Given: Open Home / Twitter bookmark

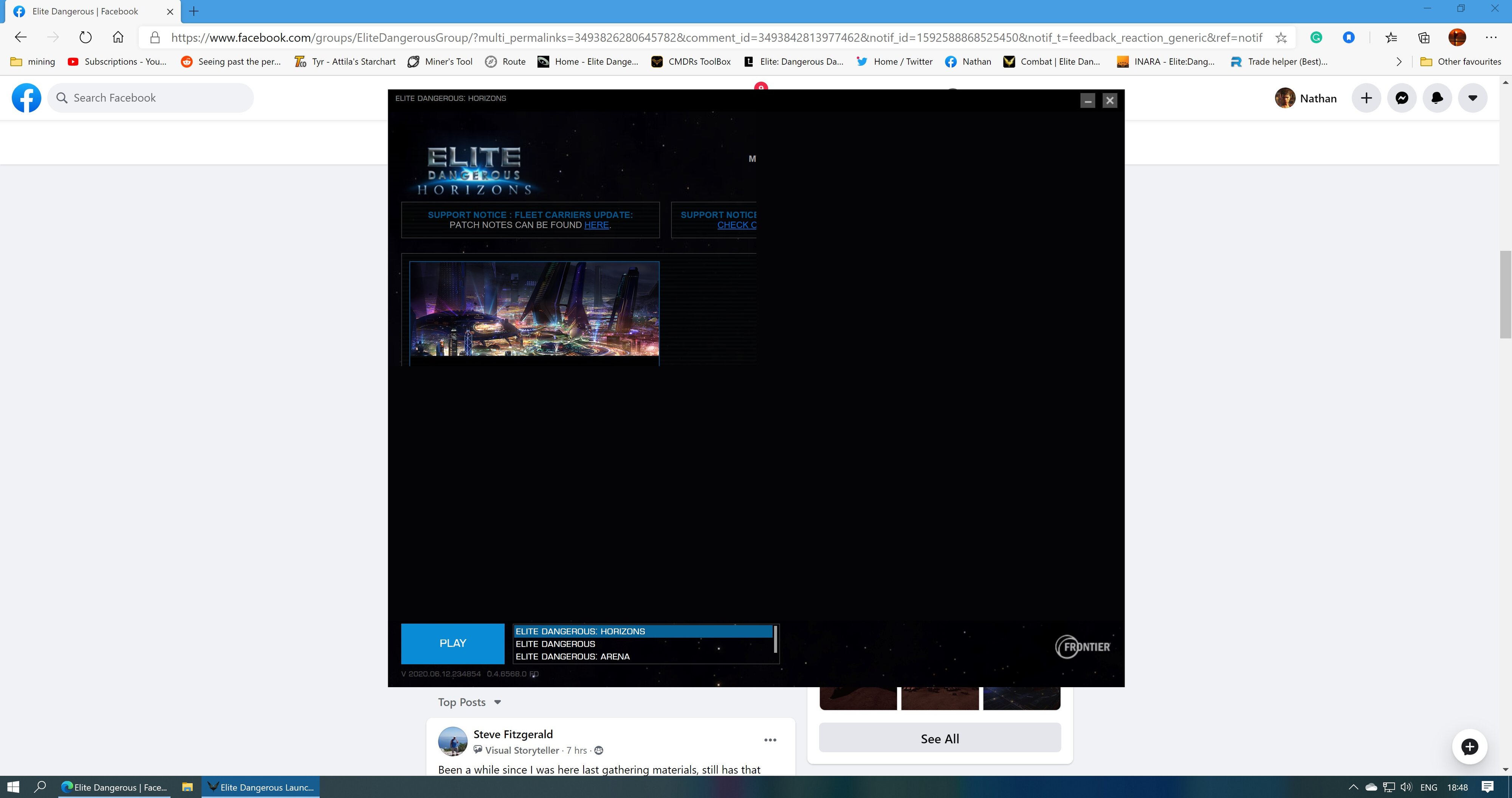Looking at the screenshot, I should (x=894, y=62).
